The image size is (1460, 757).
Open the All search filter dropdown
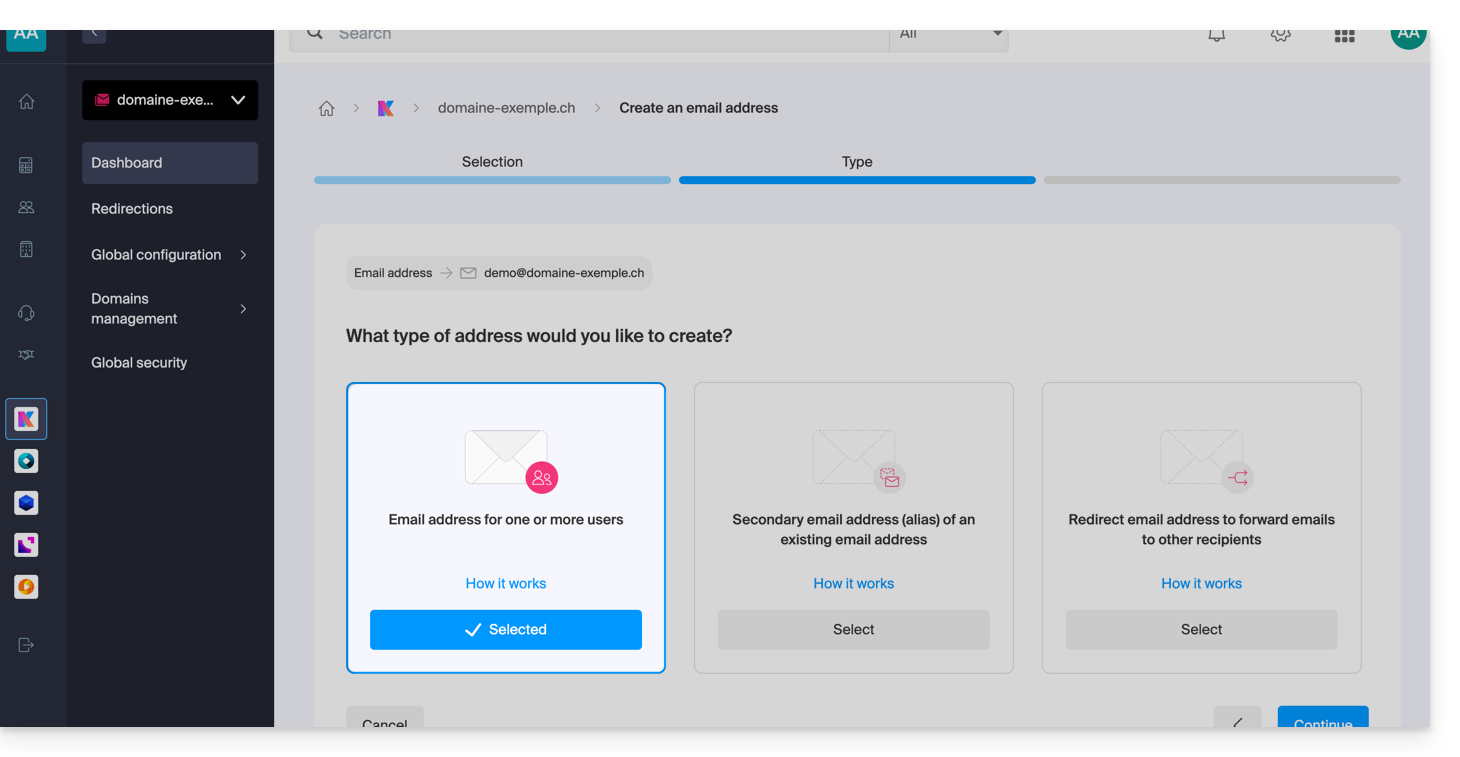949,38
